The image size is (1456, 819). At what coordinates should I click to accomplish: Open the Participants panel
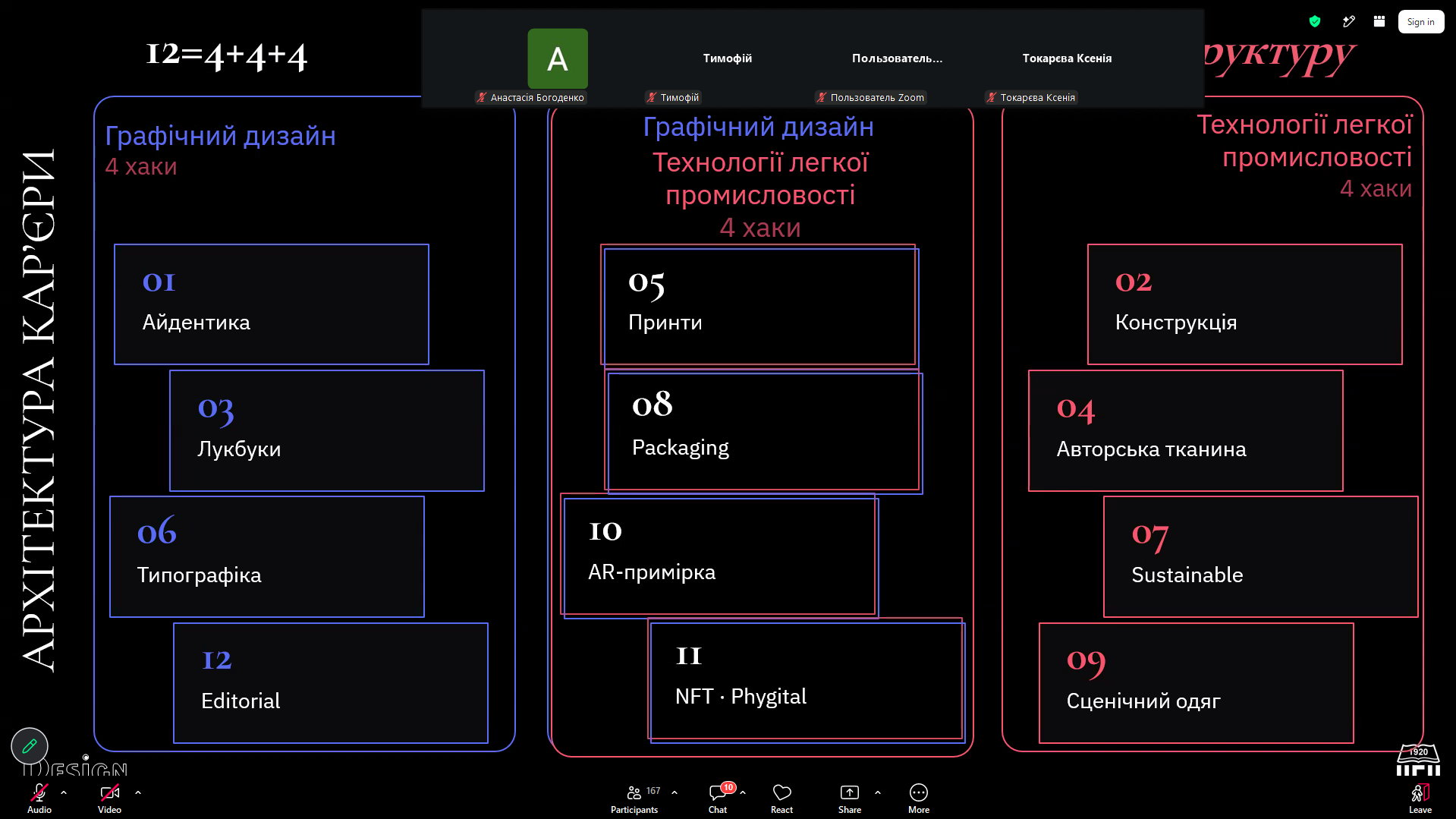click(635, 798)
